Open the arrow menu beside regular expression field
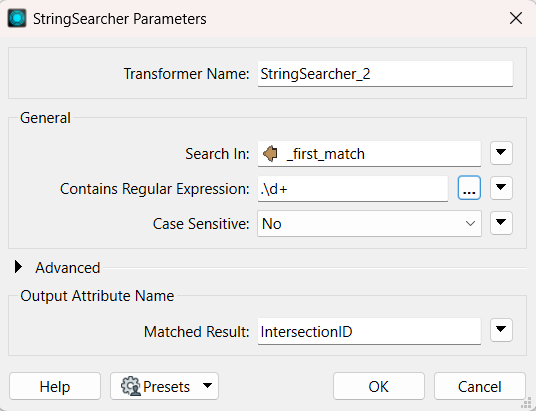The height and width of the screenshot is (411, 536). pos(501,188)
